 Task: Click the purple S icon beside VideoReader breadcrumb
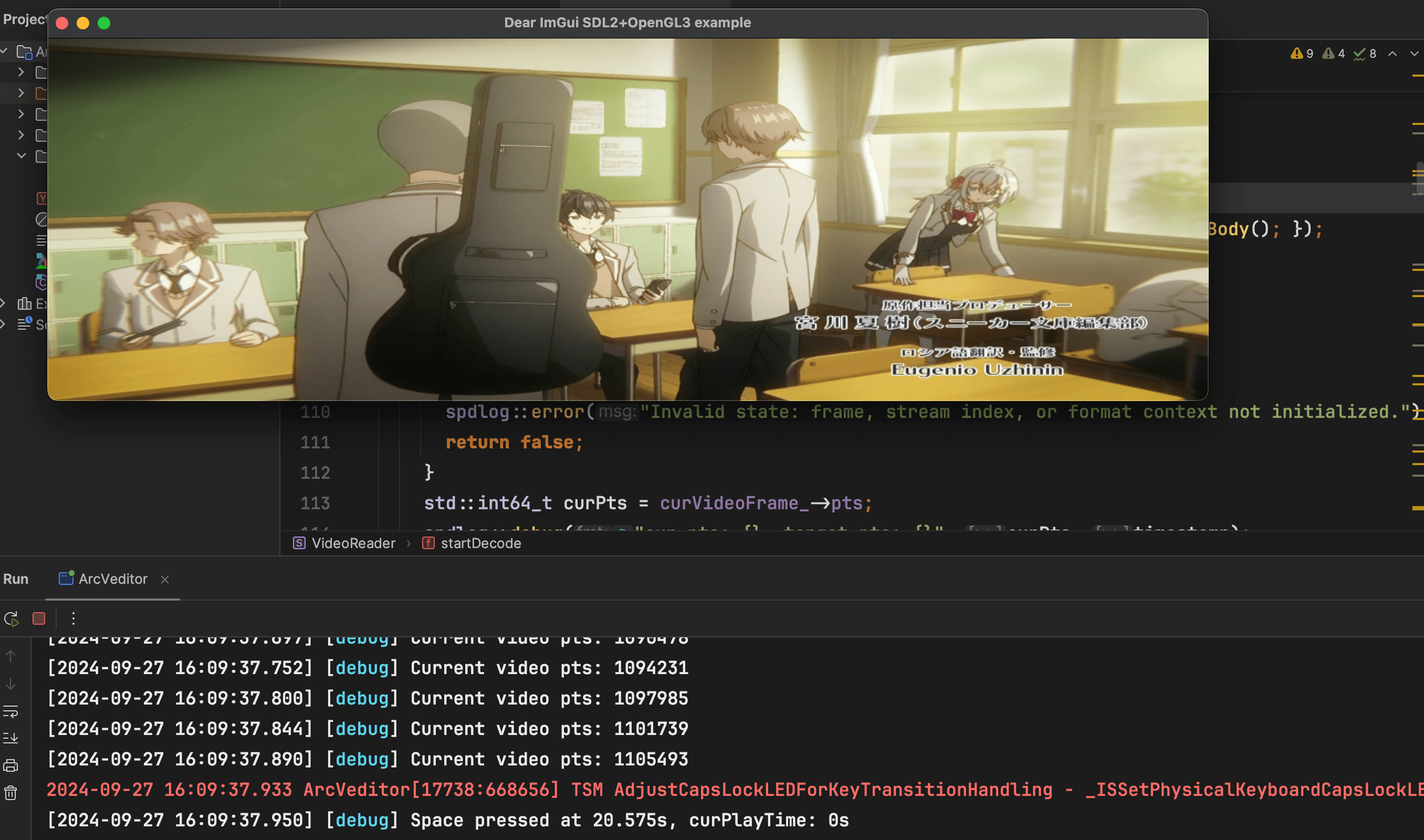[299, 543]
